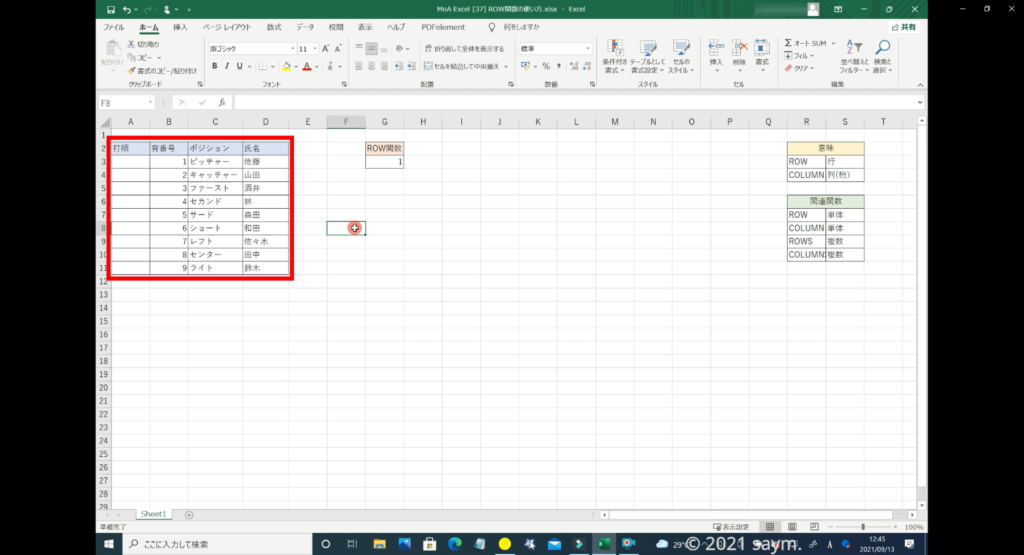This screenshot has height=555, width=1024.
Task: Click the Insert Function fx icon
Action: click(221, 102)
